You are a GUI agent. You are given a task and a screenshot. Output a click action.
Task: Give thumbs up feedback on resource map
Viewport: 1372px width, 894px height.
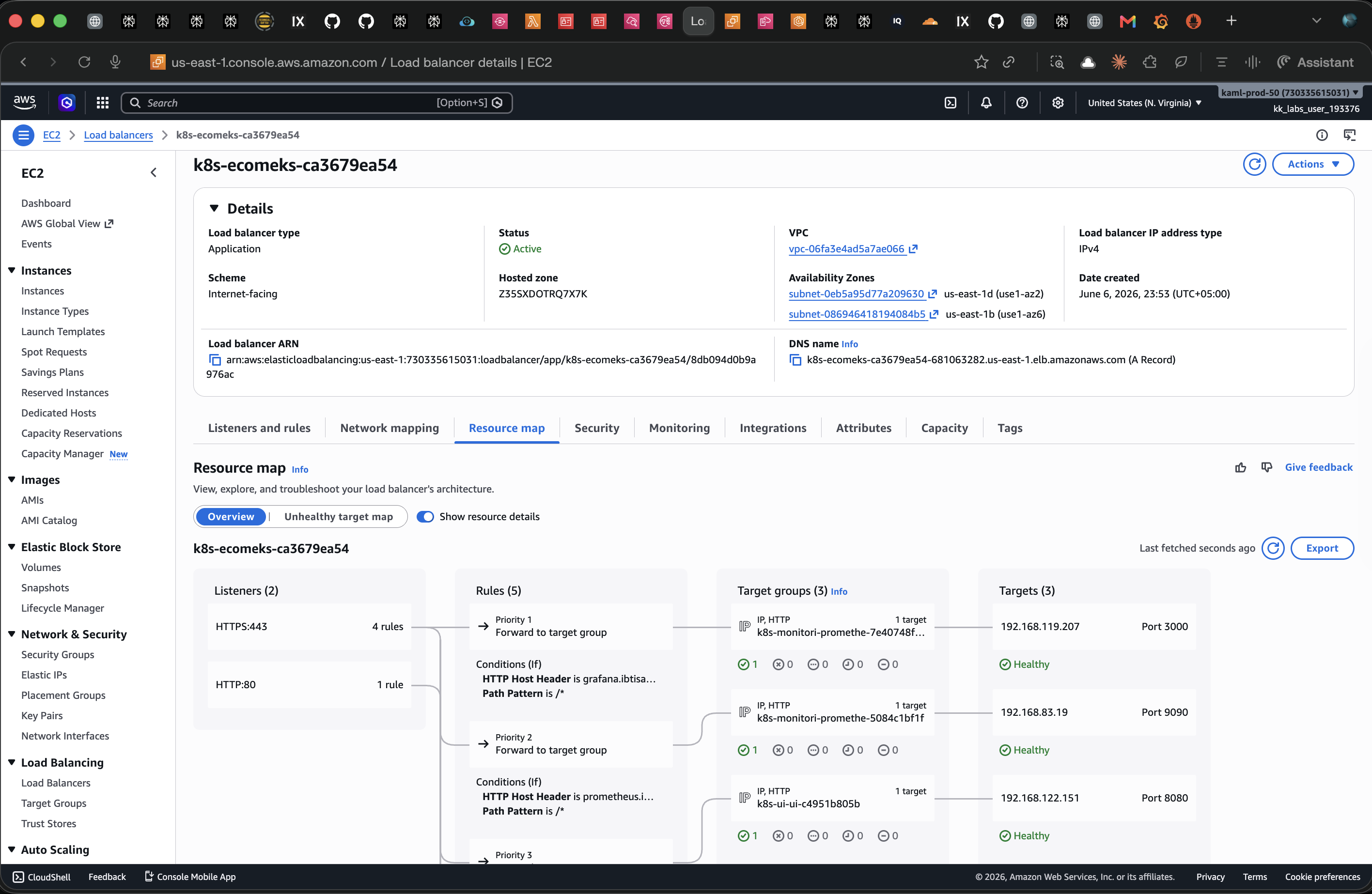point(1241,467)
